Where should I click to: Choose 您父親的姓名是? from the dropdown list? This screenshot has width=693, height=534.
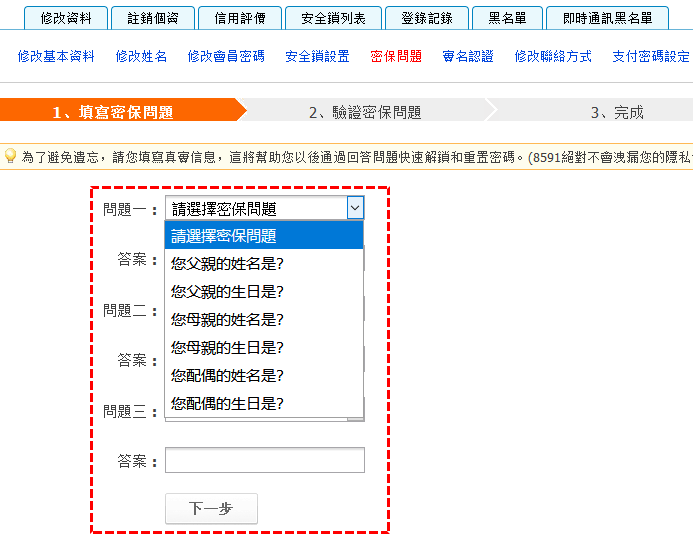(227, 264)
